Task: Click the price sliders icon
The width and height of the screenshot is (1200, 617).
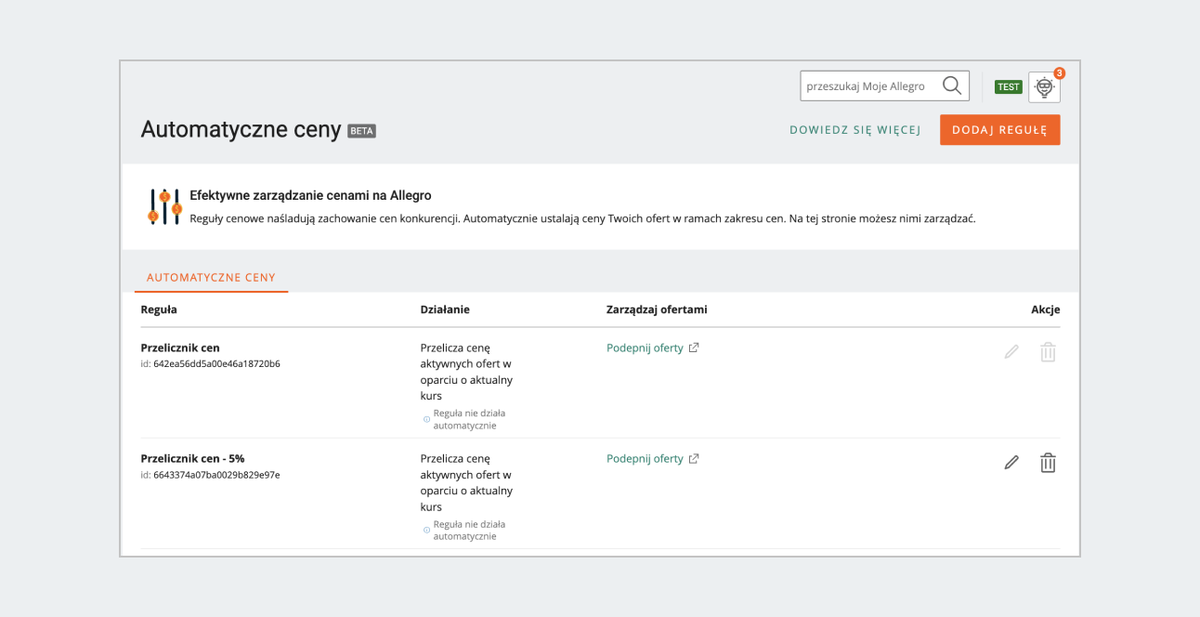Action: point(164,206)
